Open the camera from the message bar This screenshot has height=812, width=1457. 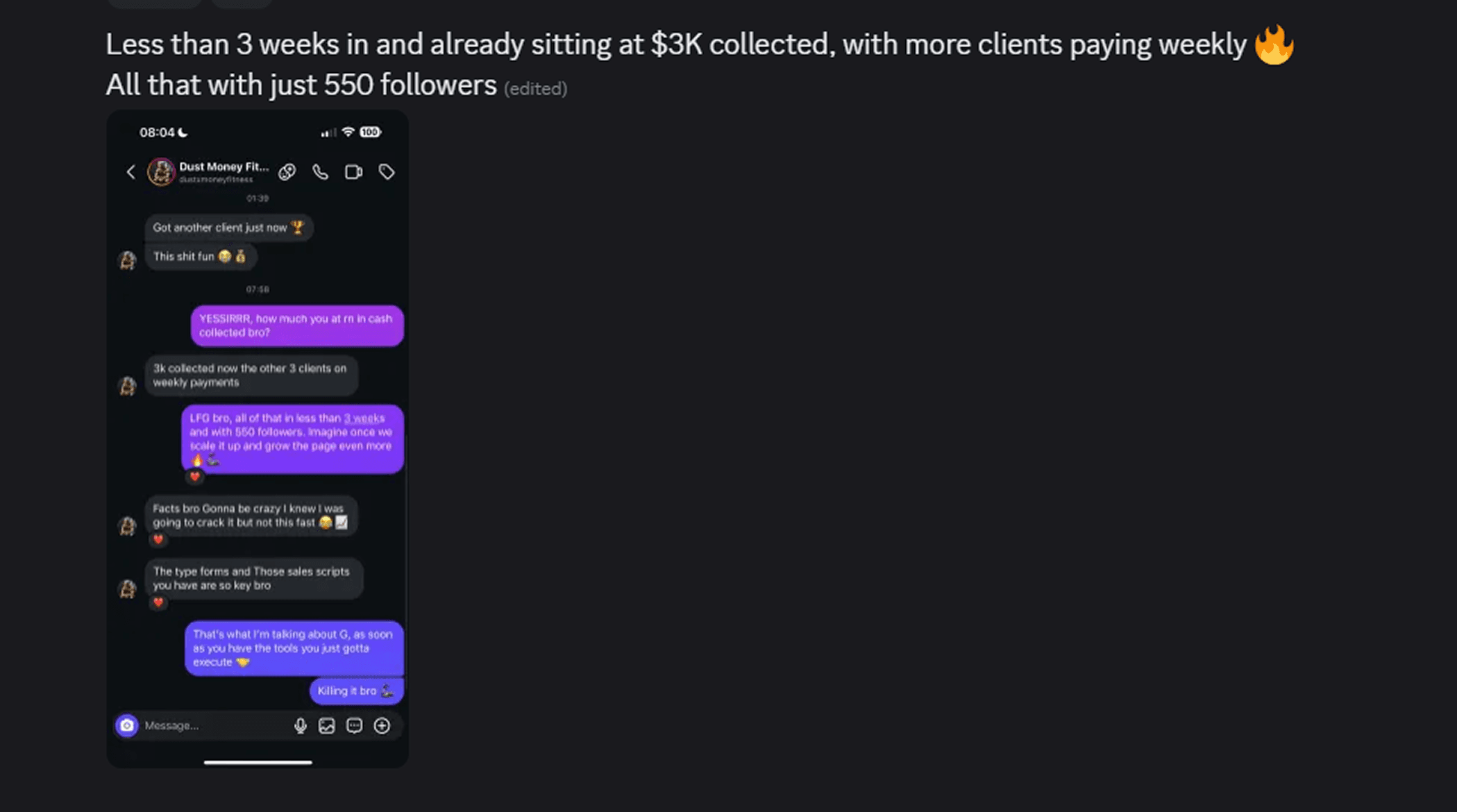(127, 725)
